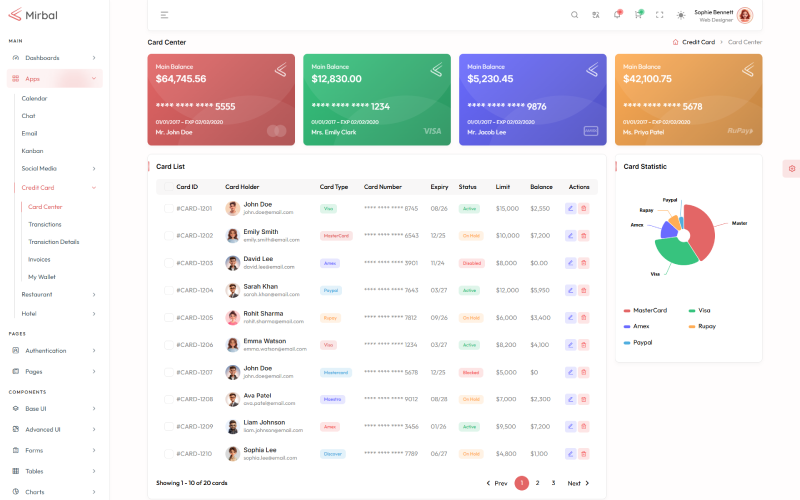Check the box for #CARD-1202
Viewport: 800px width, 500px height.
(167, 236)
